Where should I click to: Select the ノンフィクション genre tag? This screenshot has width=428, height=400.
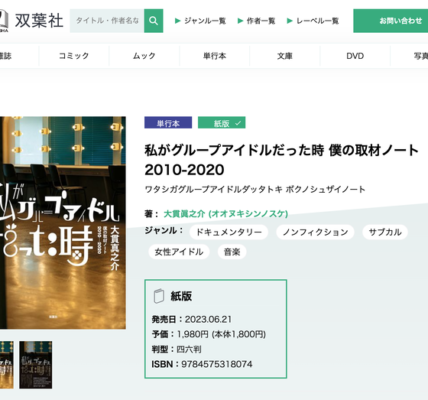(315, 232)
